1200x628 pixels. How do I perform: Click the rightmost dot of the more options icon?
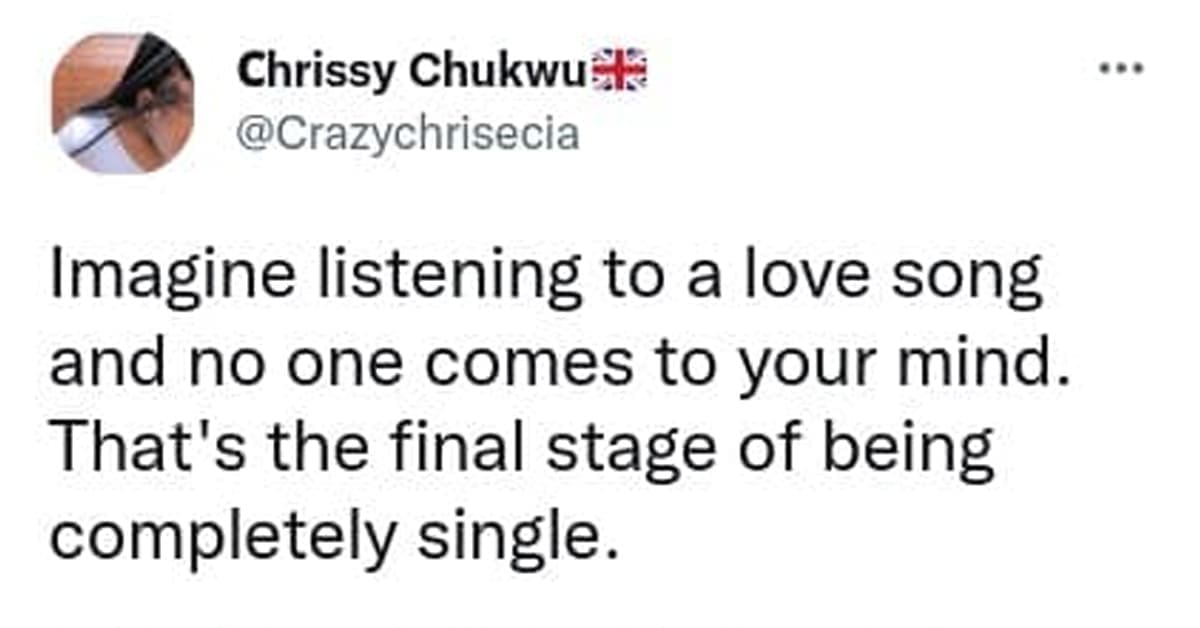pos(1136,65)
